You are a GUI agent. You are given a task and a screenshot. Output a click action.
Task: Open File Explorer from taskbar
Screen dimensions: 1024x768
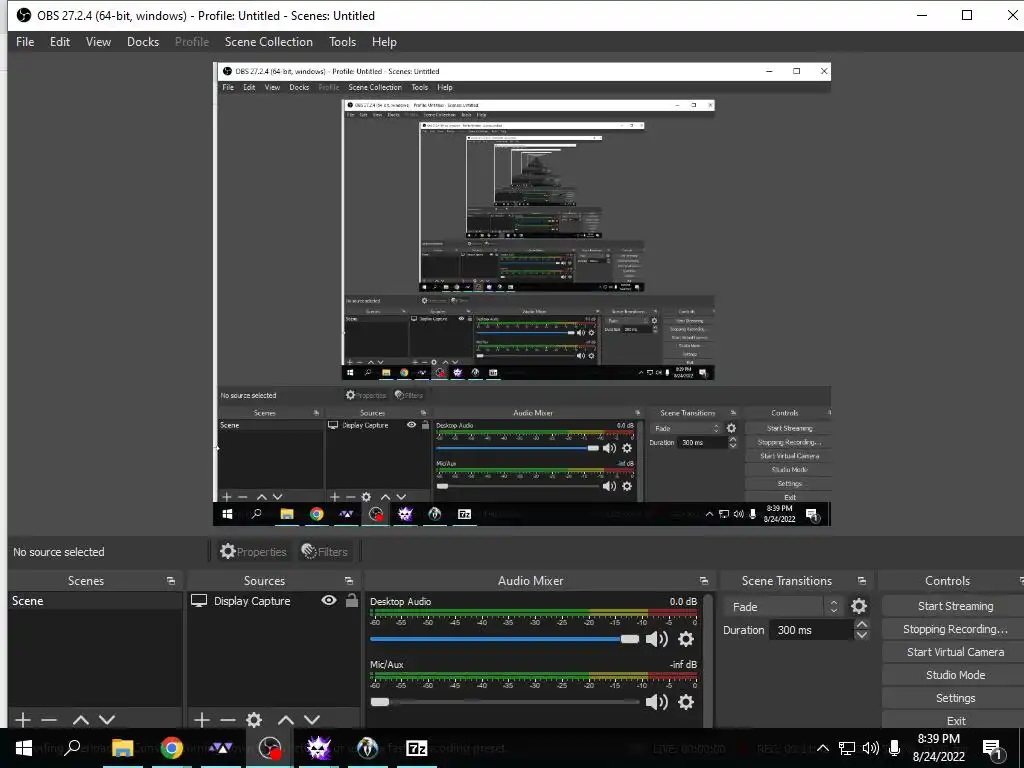(122, 748)
